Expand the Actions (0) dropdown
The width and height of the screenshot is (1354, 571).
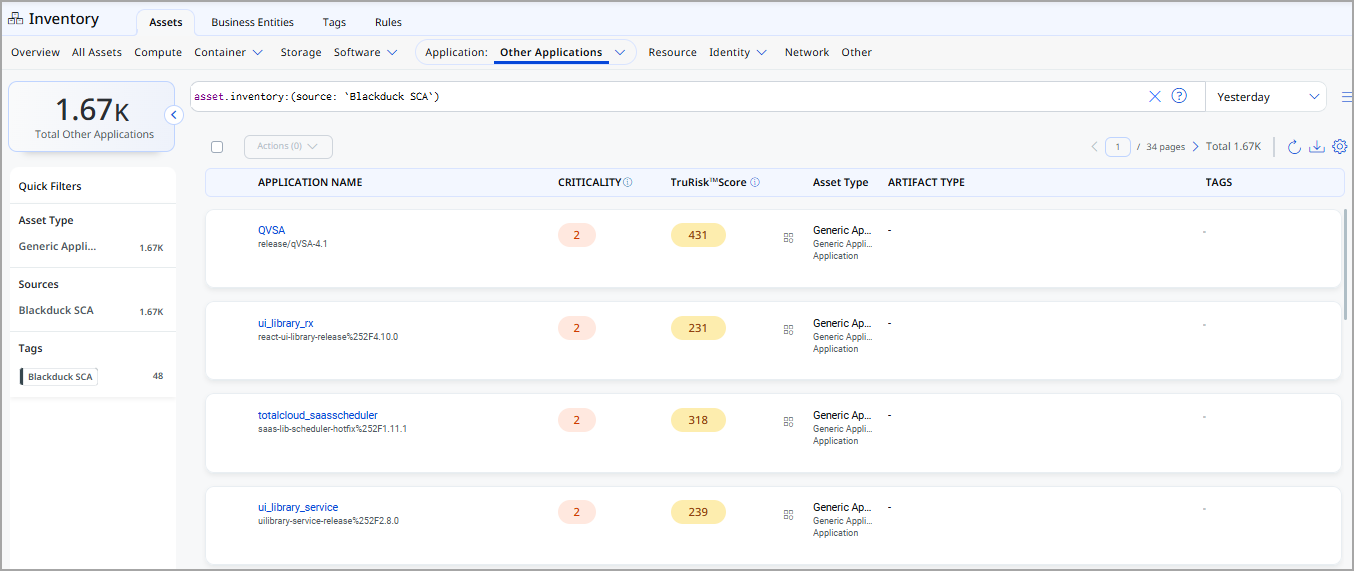[288, 147]
